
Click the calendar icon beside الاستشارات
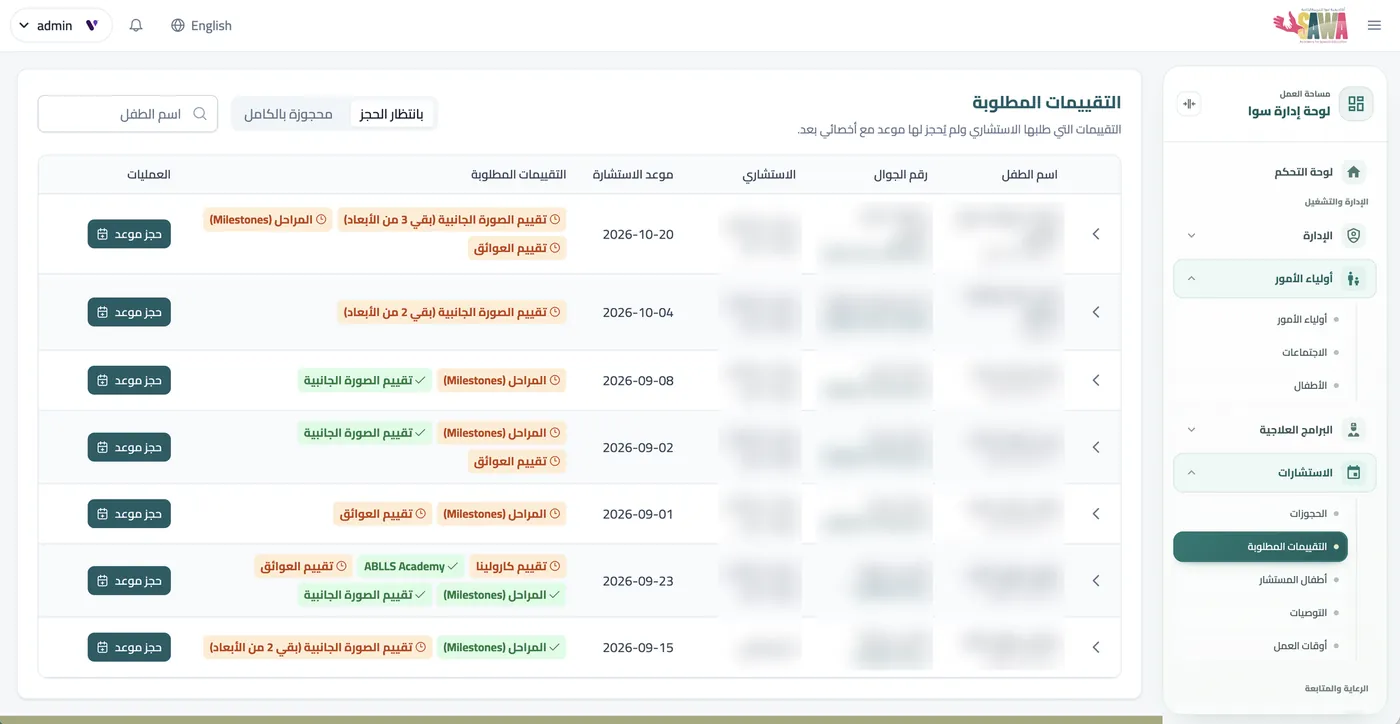click(1354, 473)
